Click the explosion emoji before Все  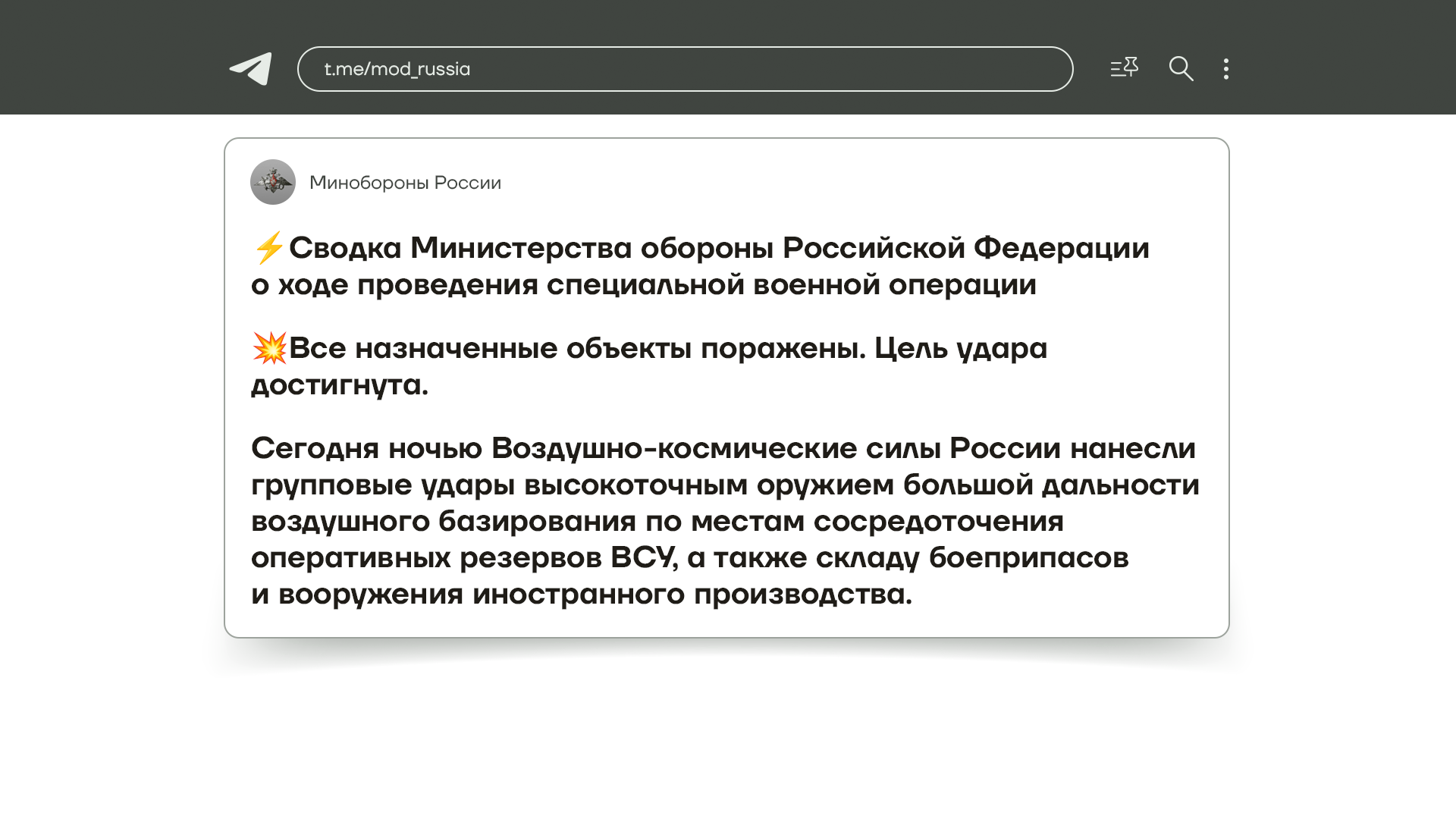[269, 348]
